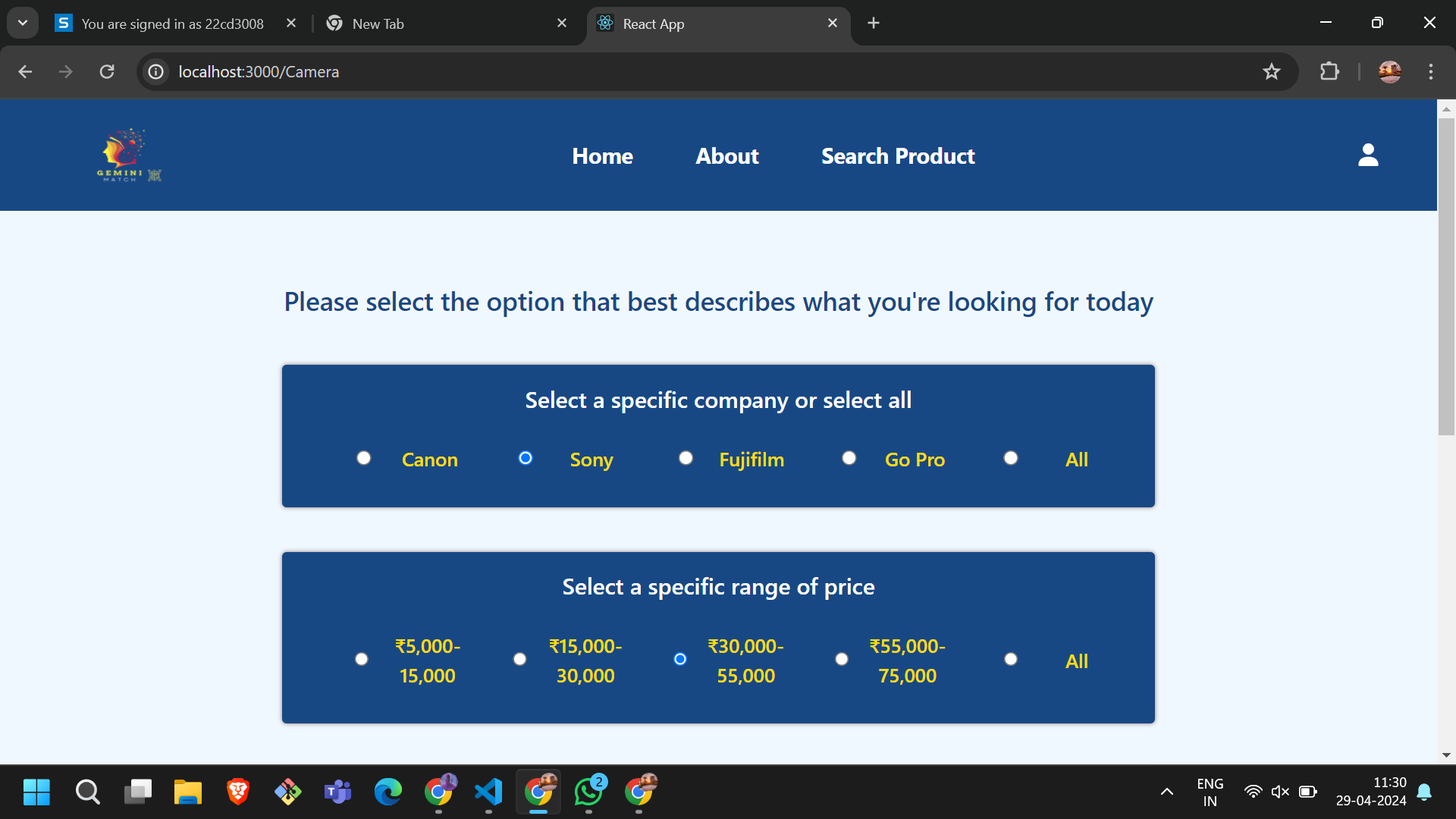Reload the page with refresh icon
Image resolution: width=1456 pixels, height=819 pixels.
click(107, 72)
